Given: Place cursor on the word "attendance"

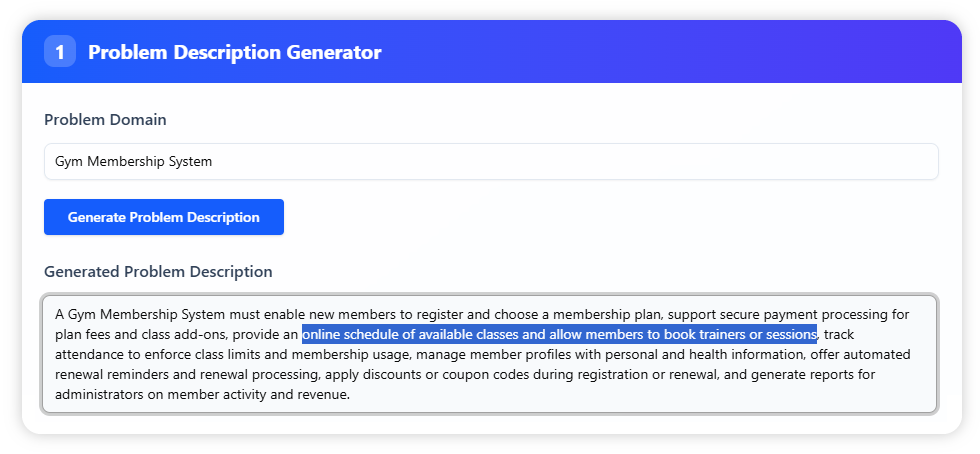Looking at the screenshot, I should click(x=88, y=354).
